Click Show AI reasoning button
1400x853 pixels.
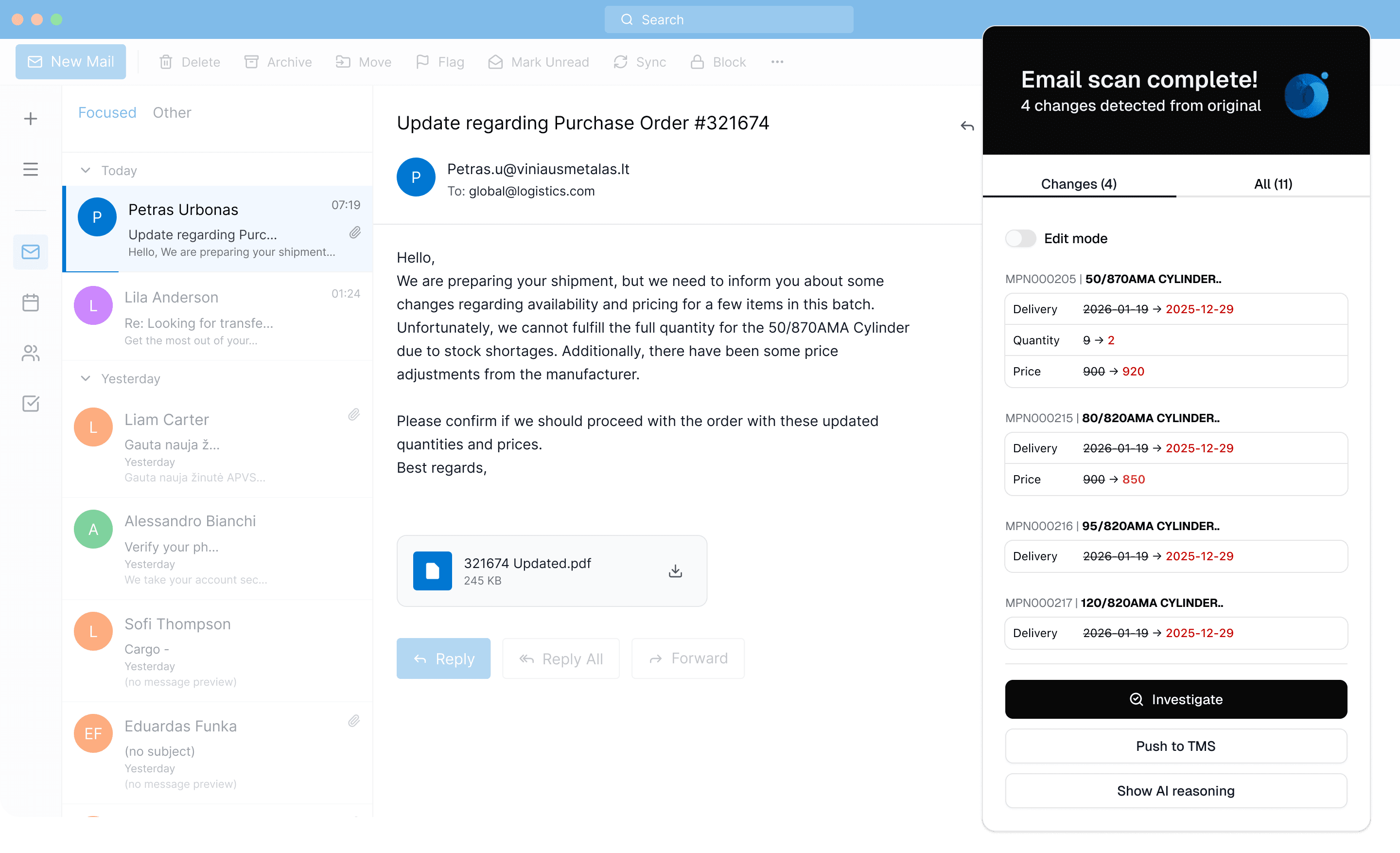[1175, 790]
